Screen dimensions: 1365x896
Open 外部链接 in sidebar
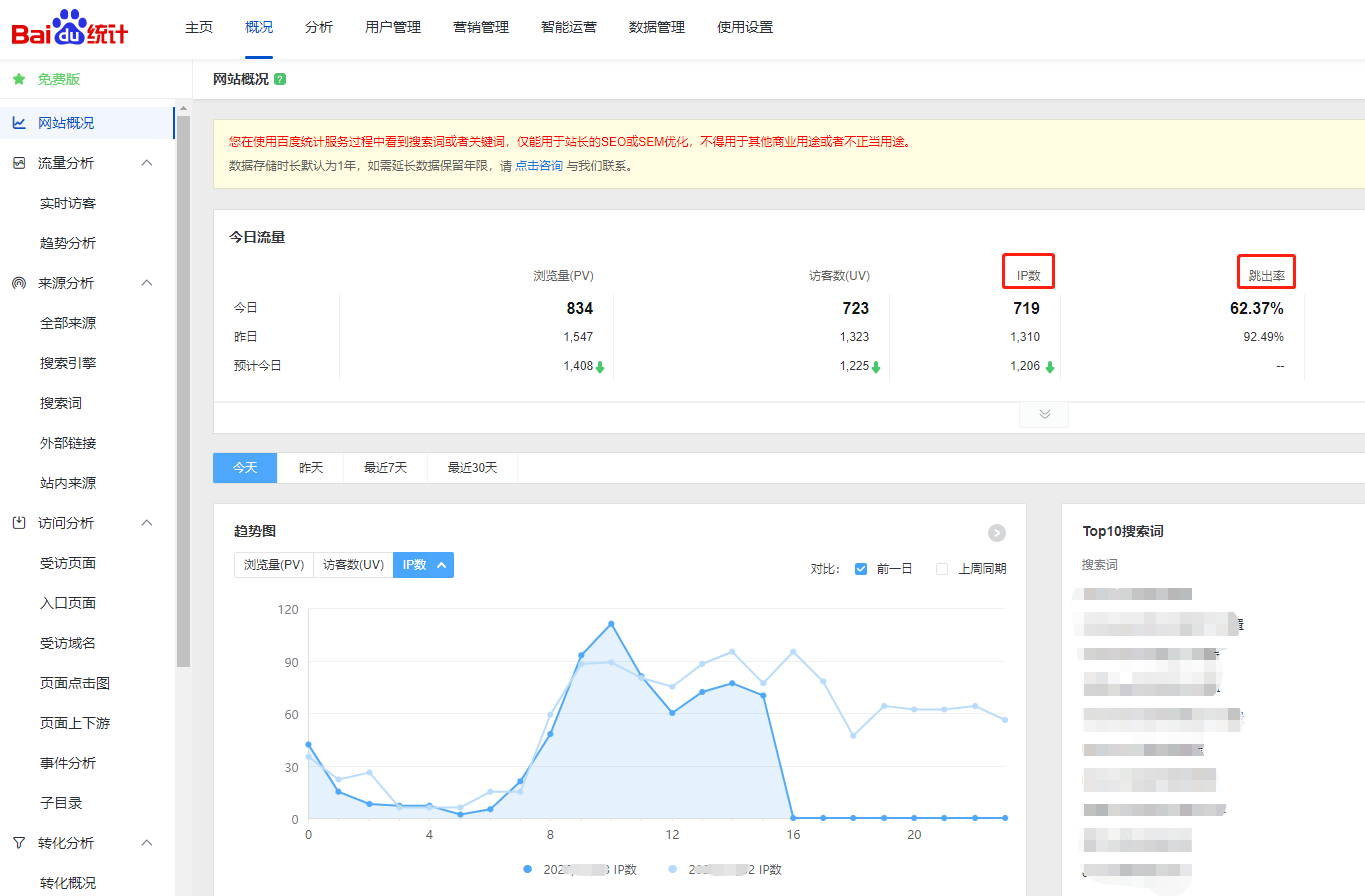coord(68,443)
